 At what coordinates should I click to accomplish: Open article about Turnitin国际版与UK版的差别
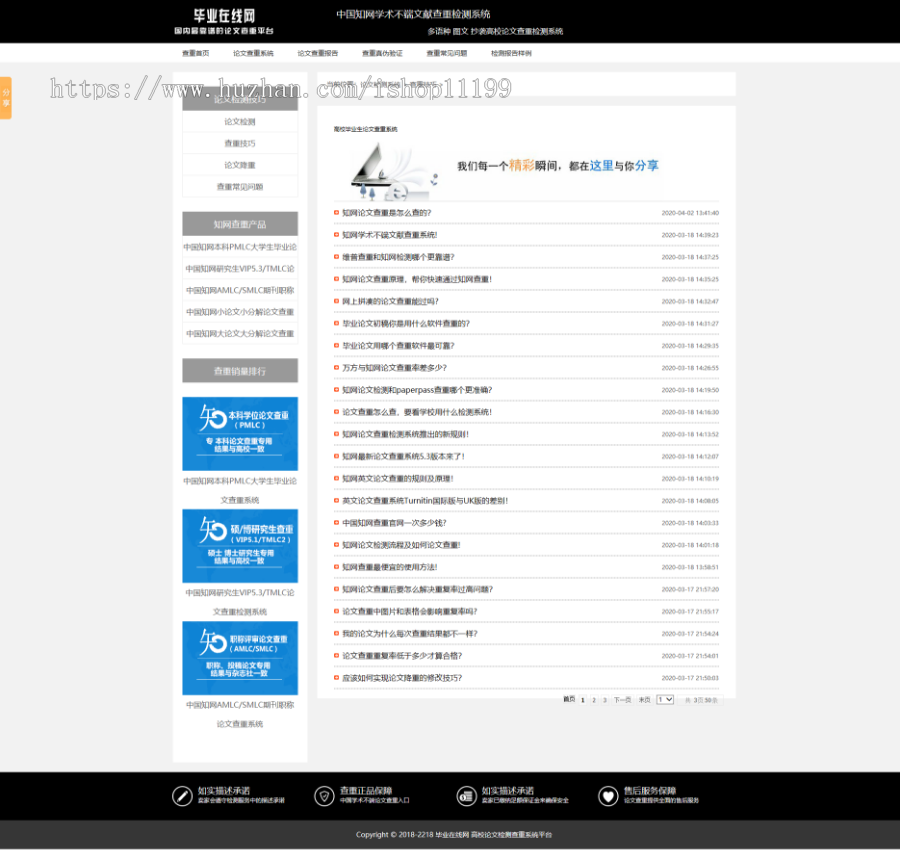coord(425,501)
